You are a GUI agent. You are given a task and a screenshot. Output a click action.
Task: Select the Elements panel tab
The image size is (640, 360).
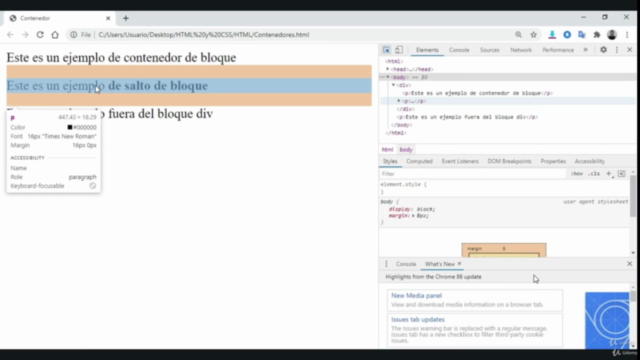click(x=427, y=50)
